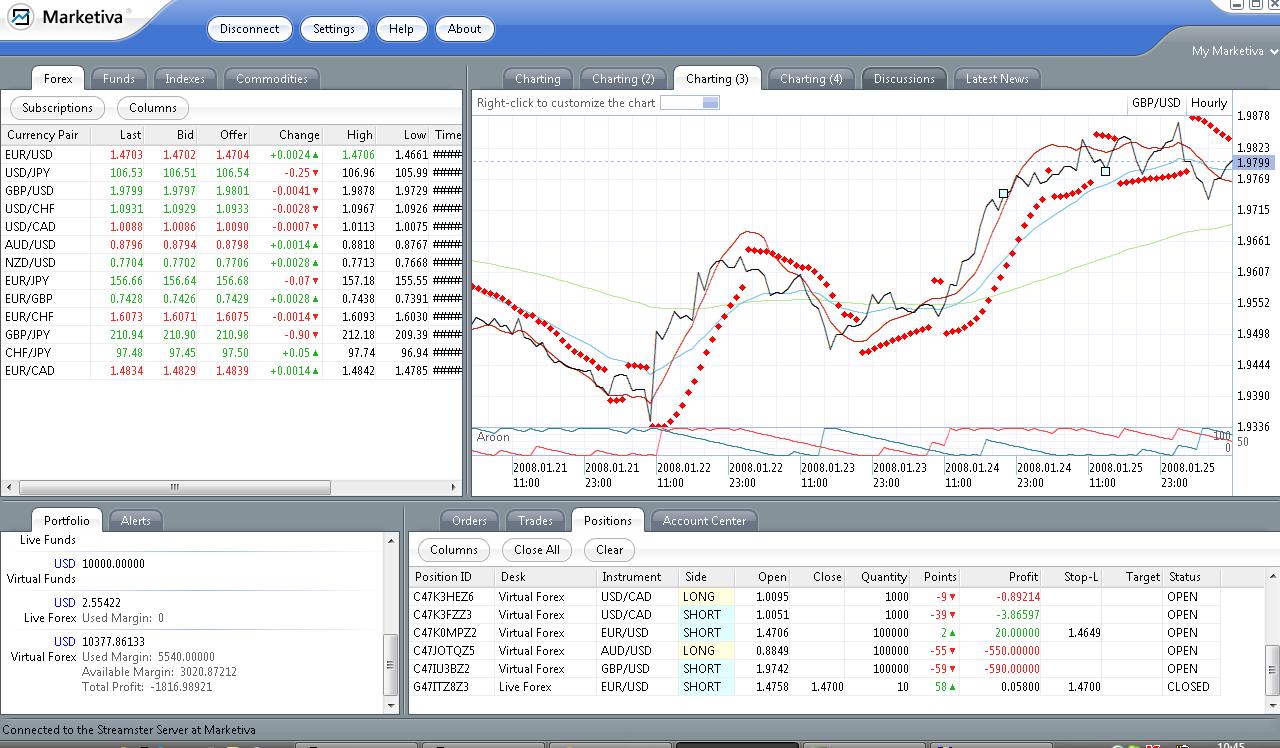Click the Portfolio panel scroll-down arrow

click(x=391, y=706)
